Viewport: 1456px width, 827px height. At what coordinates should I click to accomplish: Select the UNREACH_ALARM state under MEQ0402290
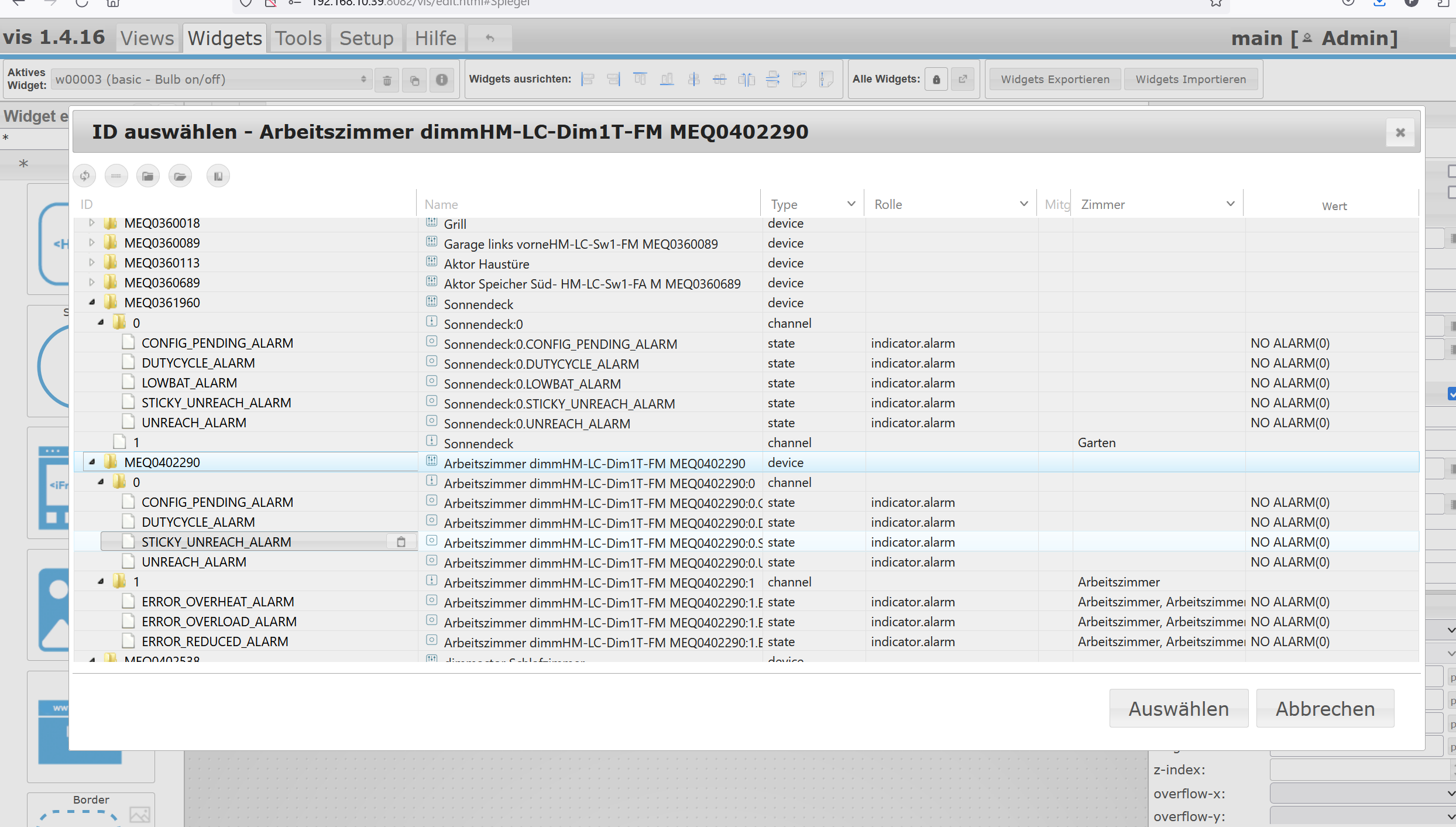(194, 562)
